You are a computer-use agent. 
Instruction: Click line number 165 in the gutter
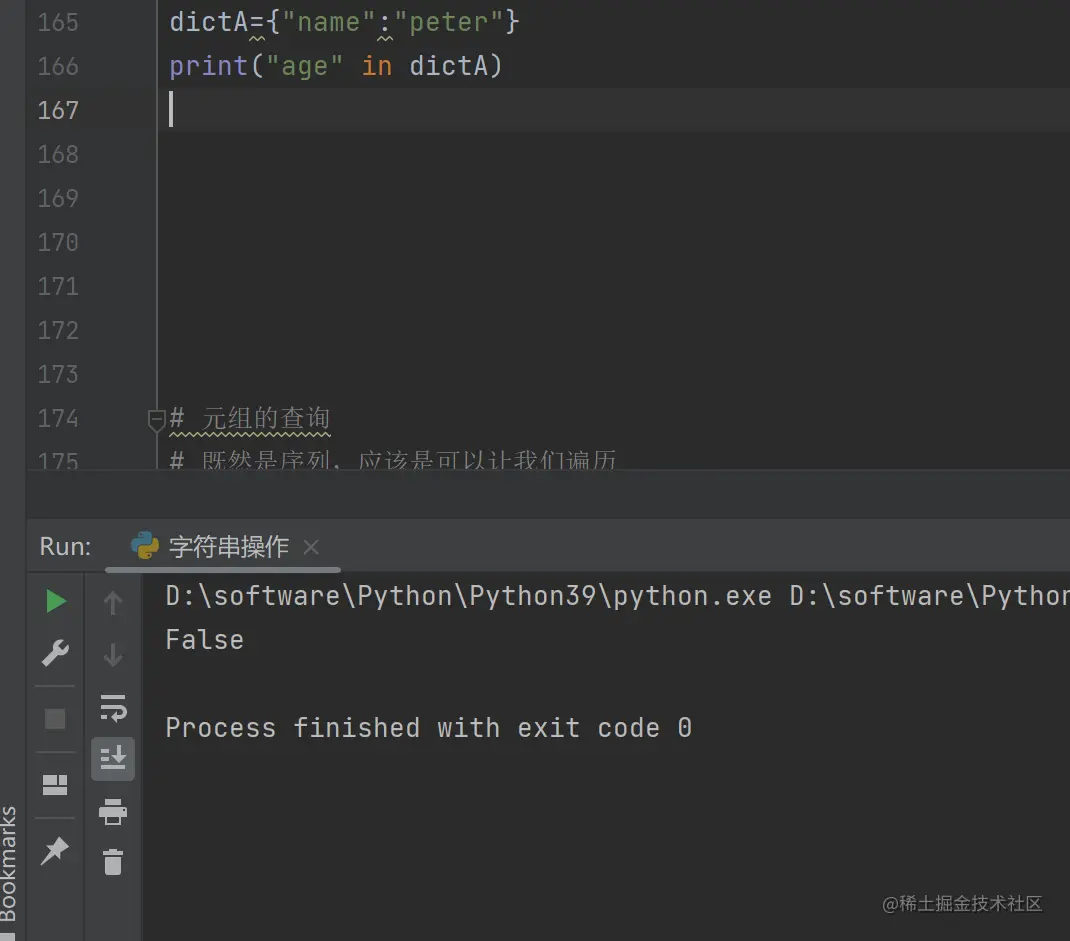pyautogui.click(x=58, y=22)
